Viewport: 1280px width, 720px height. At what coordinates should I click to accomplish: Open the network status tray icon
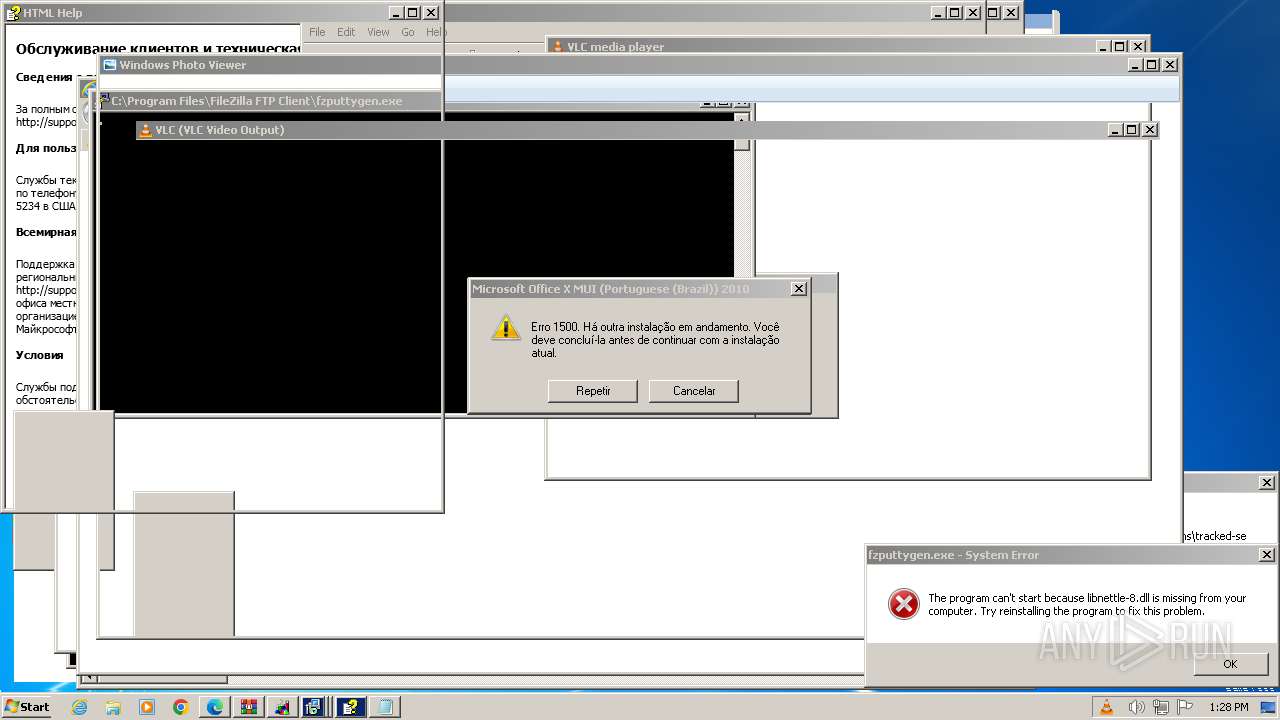pyautogui.click(x=1162, y=707)
